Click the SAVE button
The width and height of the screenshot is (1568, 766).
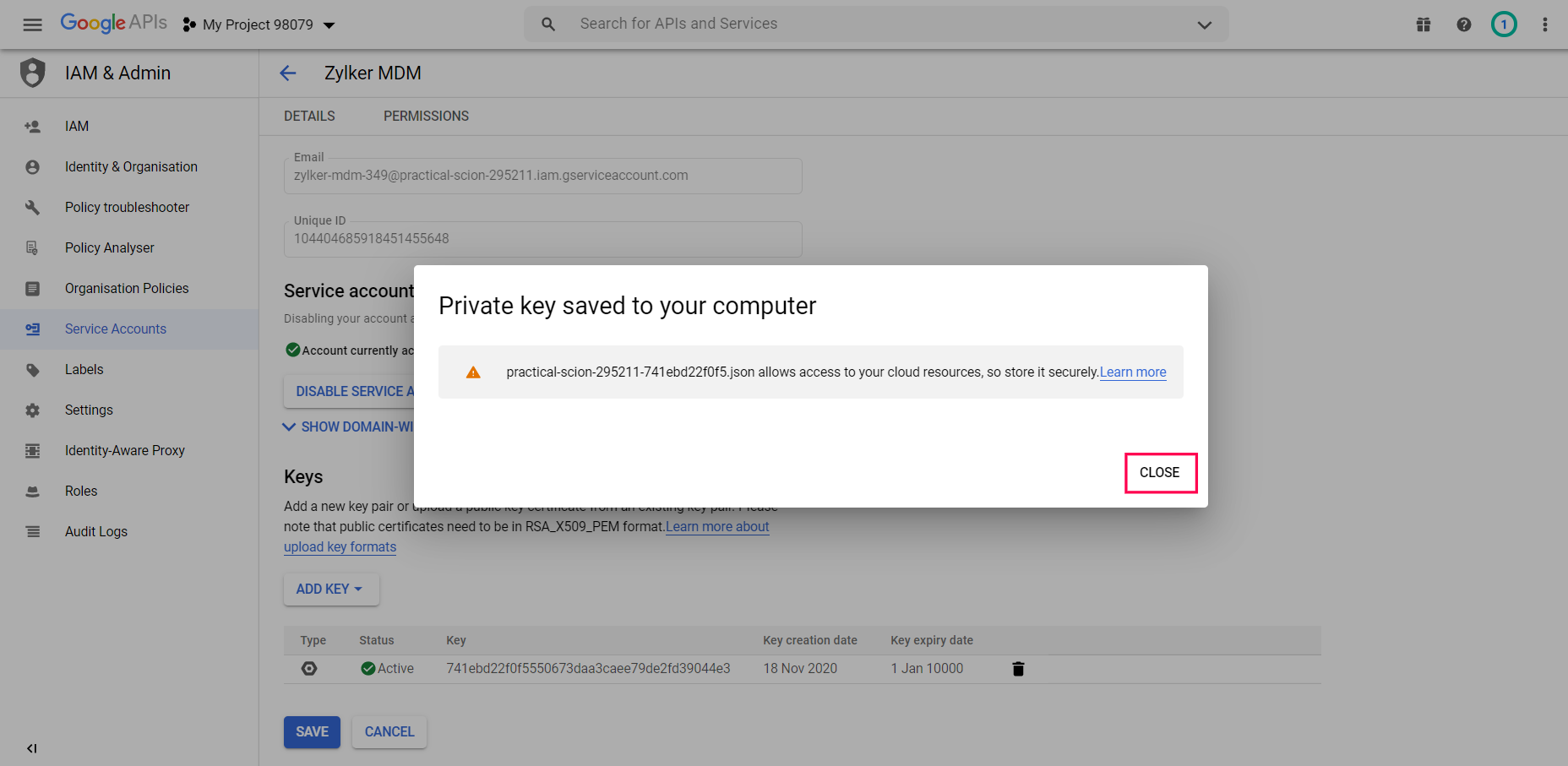click(312, 732)
